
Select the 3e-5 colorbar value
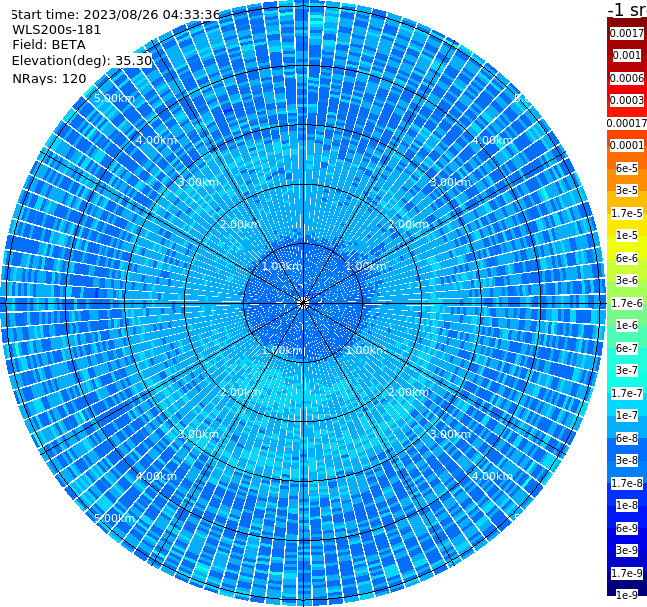pyautogui.click(x=627, y=190)
